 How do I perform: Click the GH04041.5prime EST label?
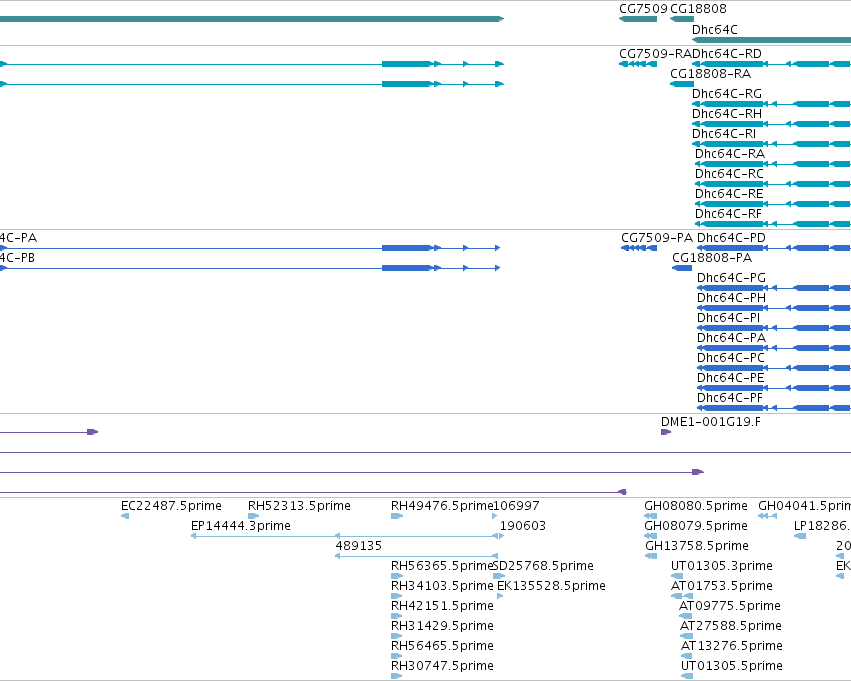(x=804, y=506)
